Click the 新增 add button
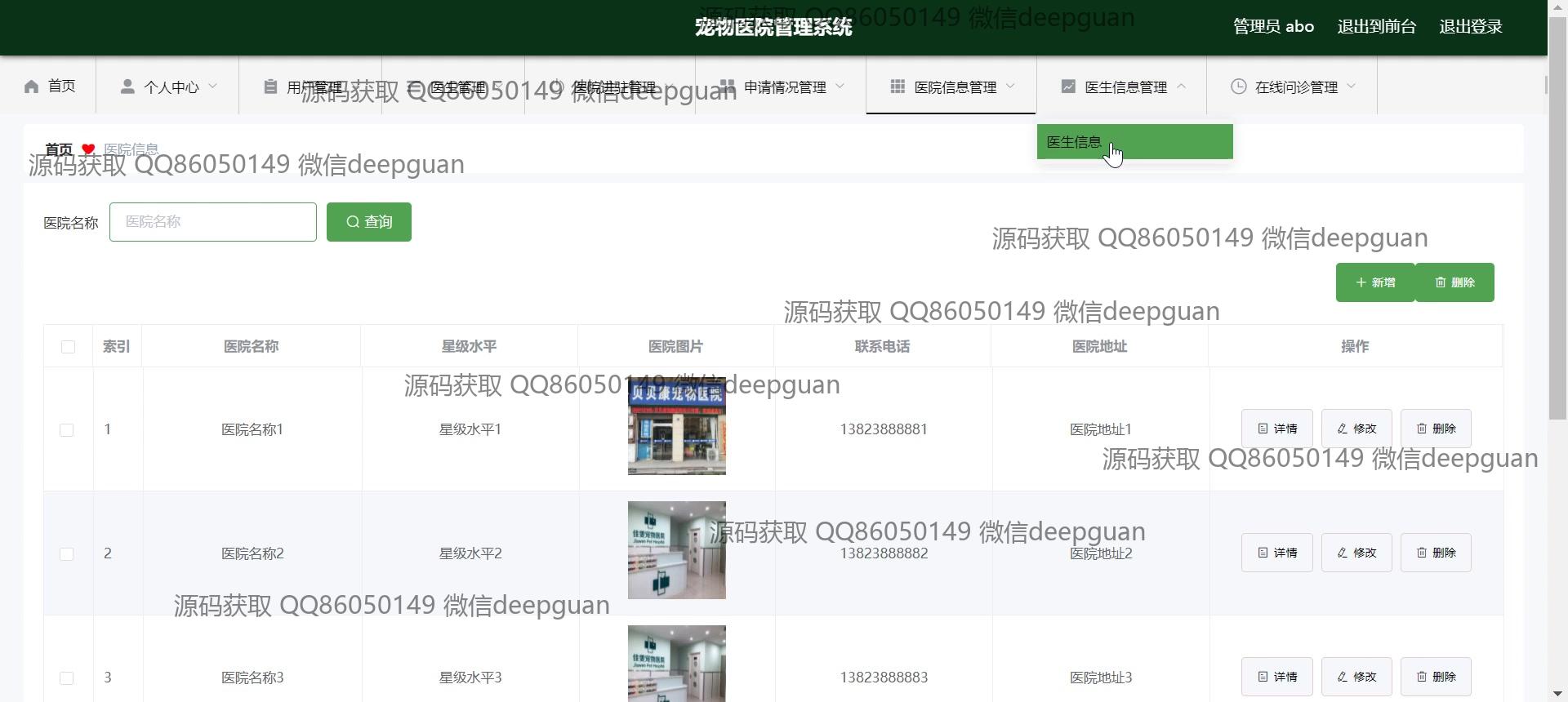 pos(1375,282)
